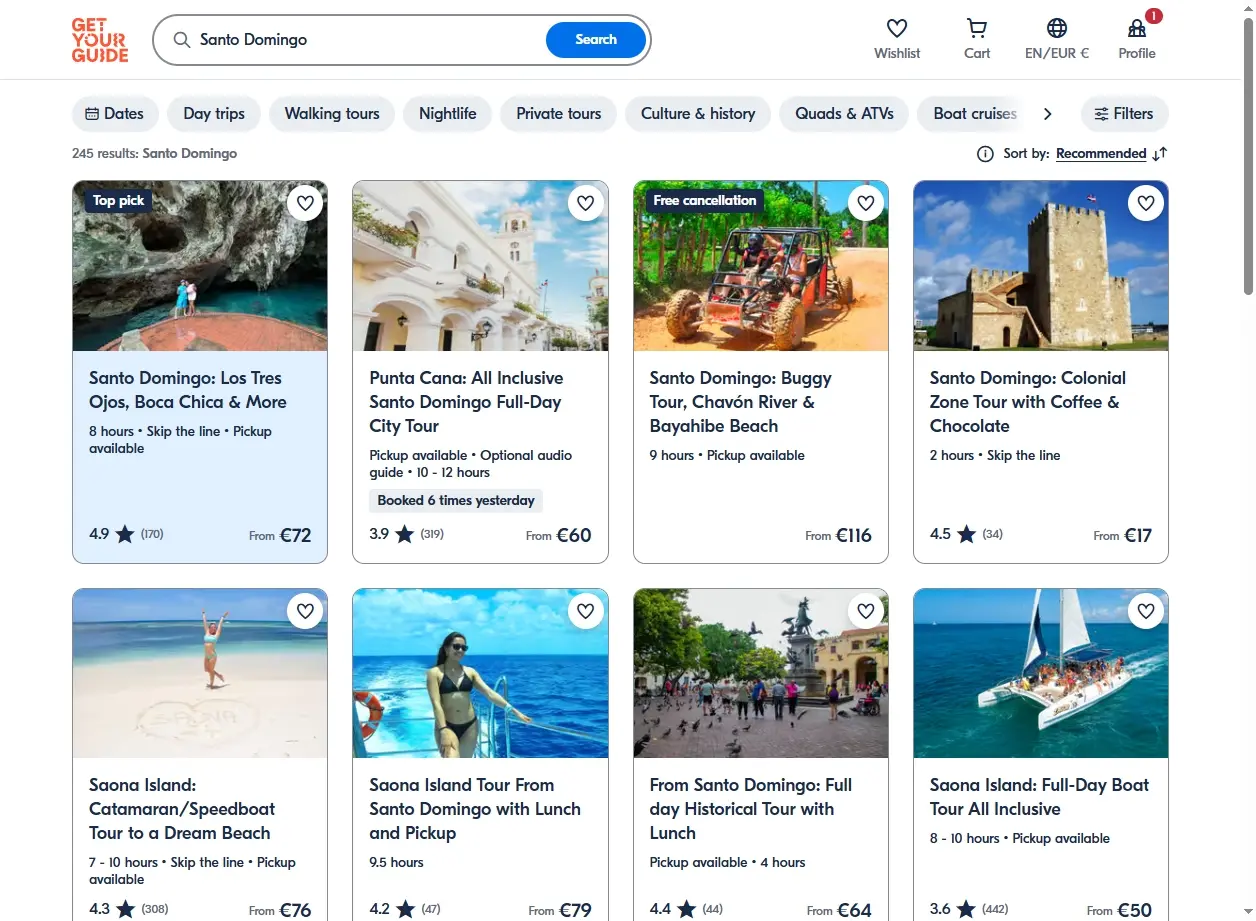Image resolution: width=1256 pixels, height=921 pixels.
Task: Click the plaza with pigeons photo
Action: [x=761, y=673]
